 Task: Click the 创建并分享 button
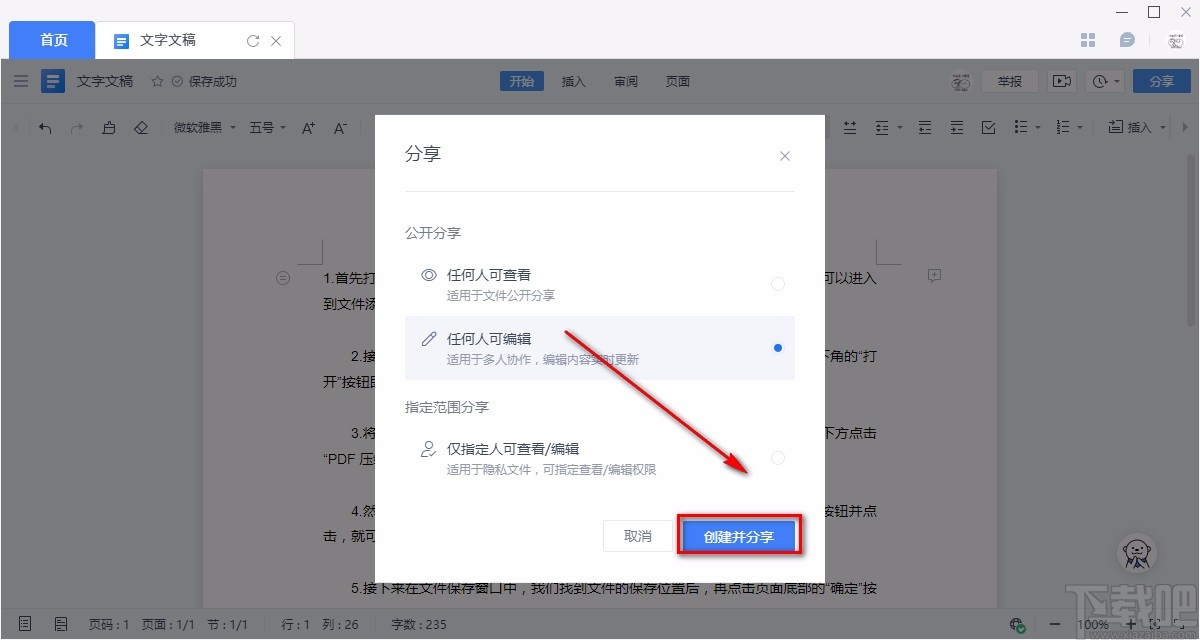tap(739, 536)
